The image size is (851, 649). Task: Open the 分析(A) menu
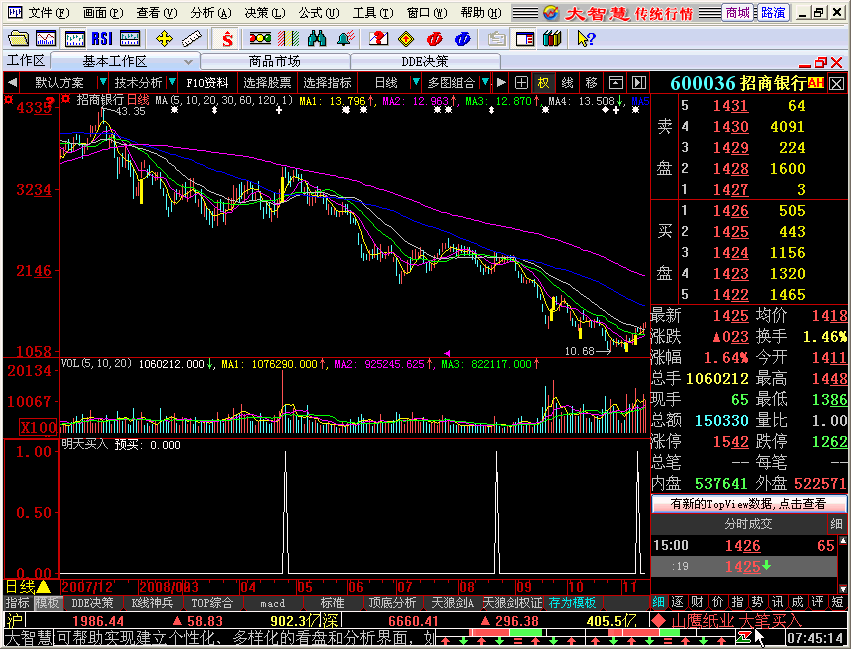point(211,12)
